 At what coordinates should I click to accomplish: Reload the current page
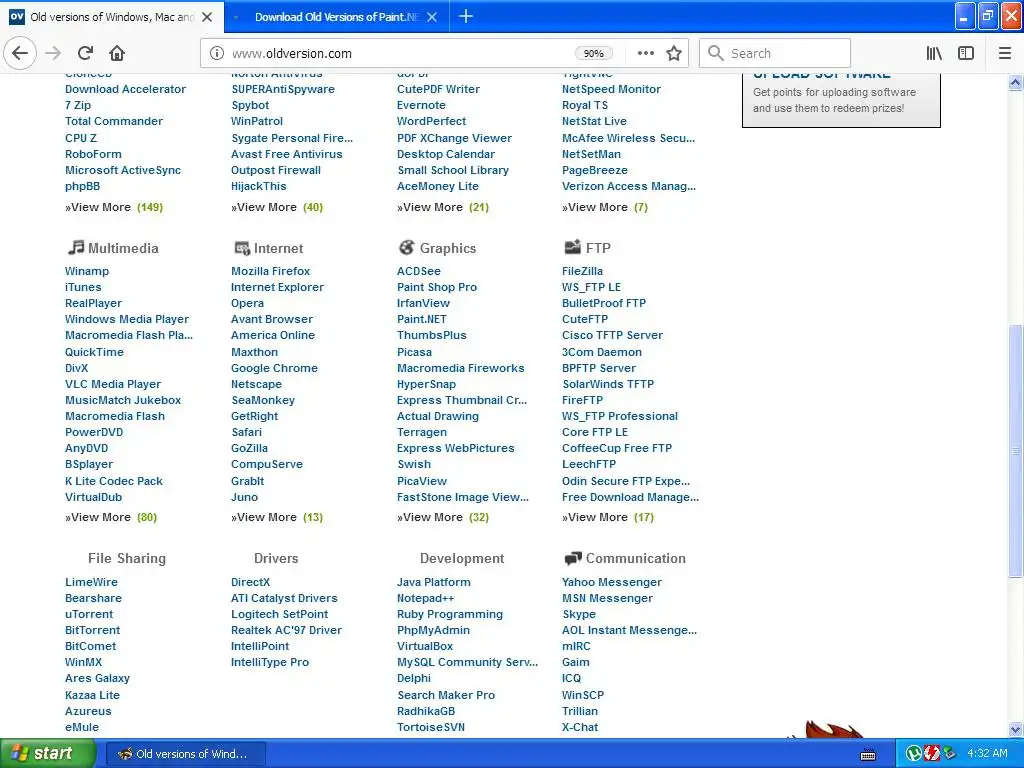(86, 53)
